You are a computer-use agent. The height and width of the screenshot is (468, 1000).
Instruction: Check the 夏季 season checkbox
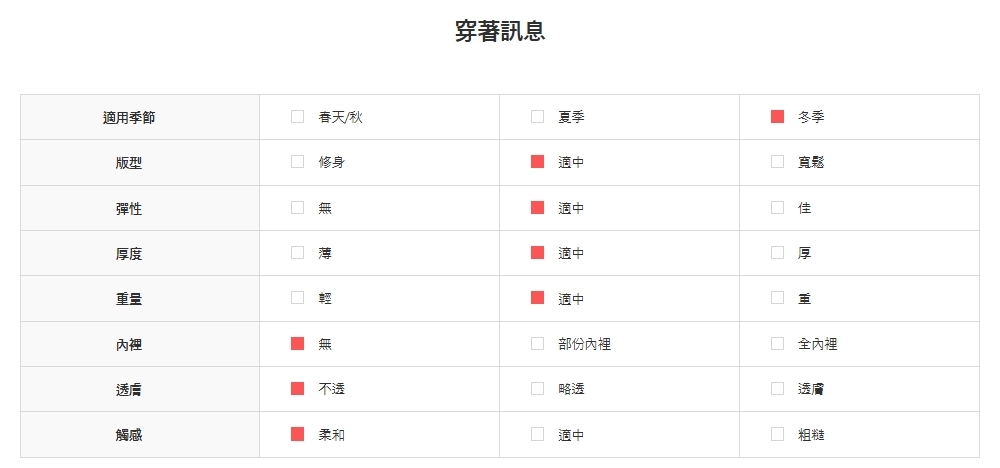click(x=537, y=117)
